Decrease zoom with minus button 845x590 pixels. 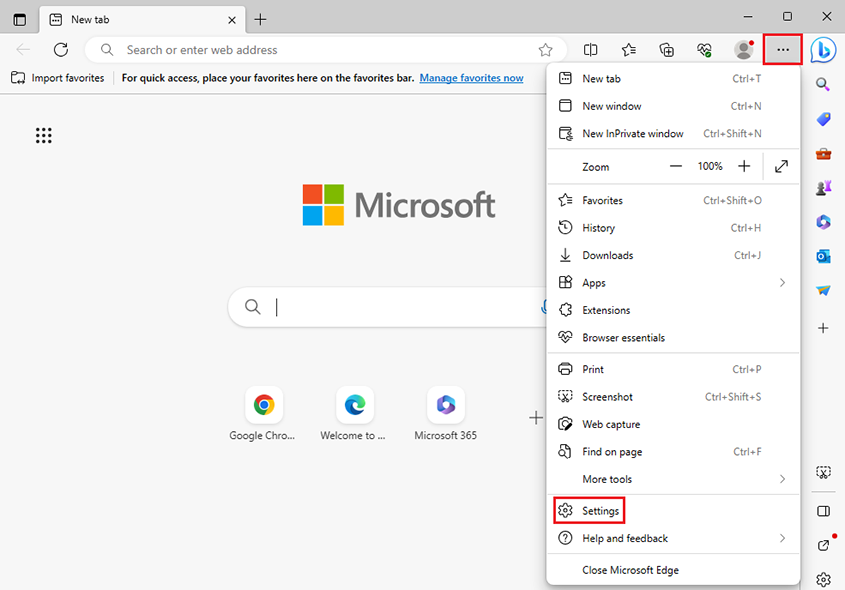point(676,166)
